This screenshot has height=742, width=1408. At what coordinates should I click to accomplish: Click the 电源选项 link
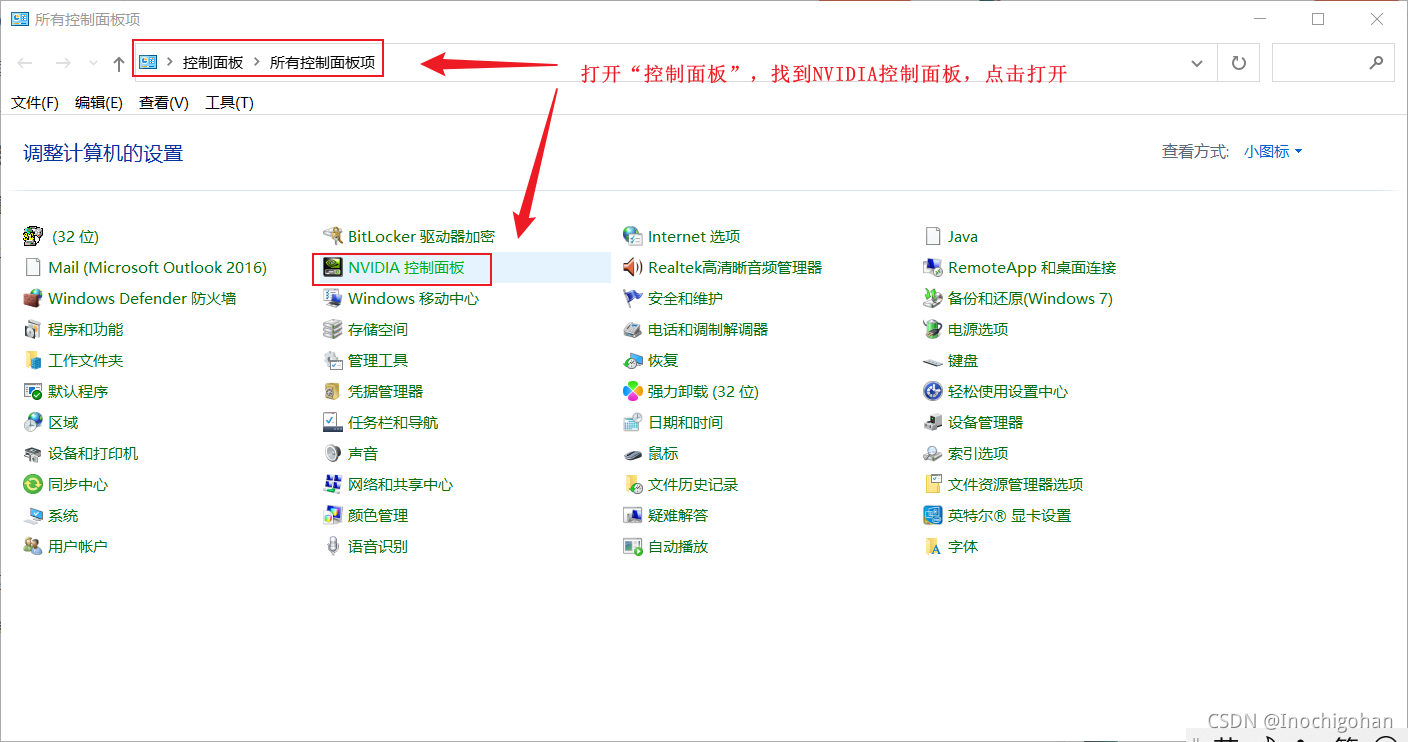point(978,330)
